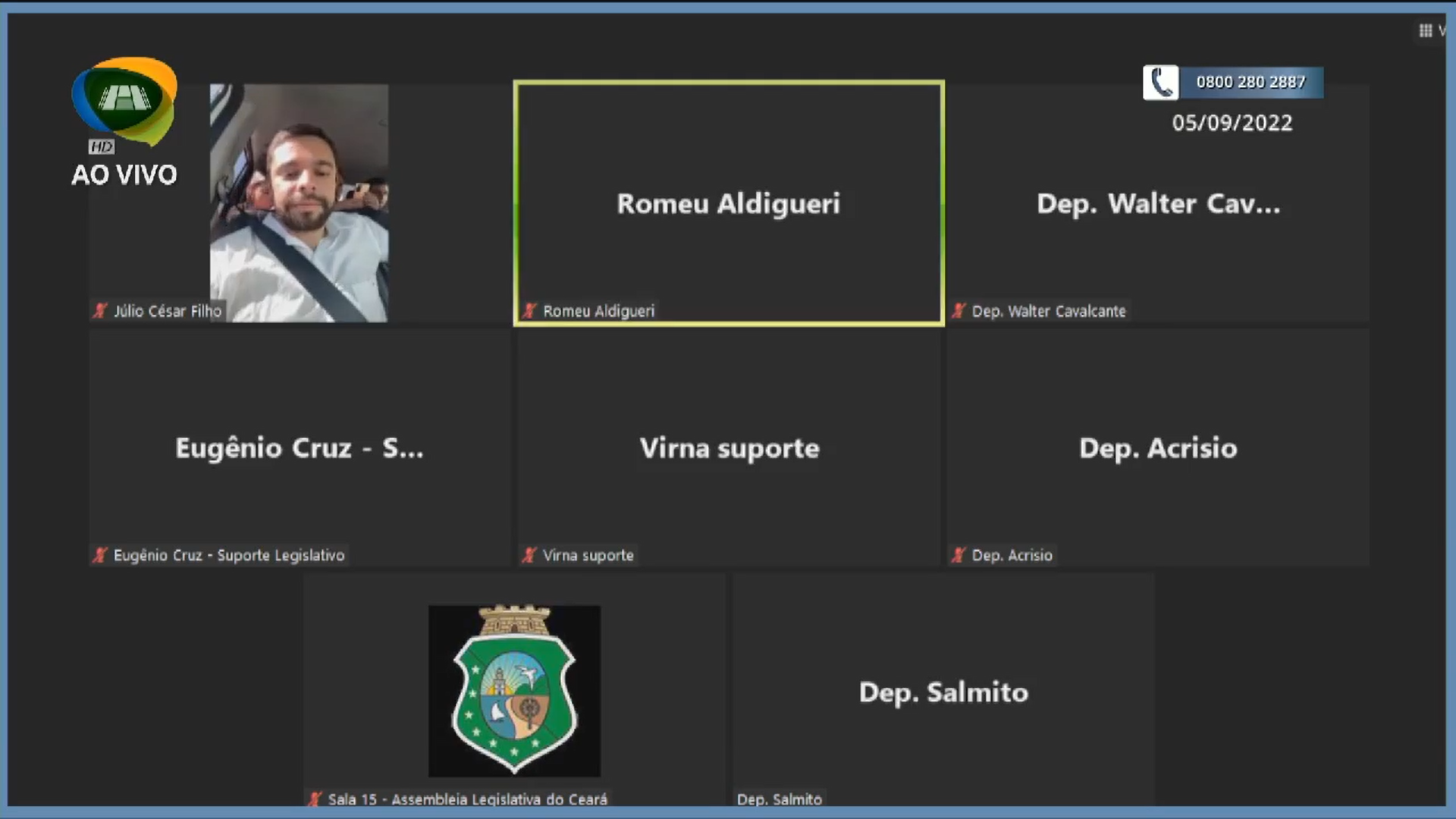
Task: Click muted mic icon beside Virna suporte label
Action: click(529, 555)
